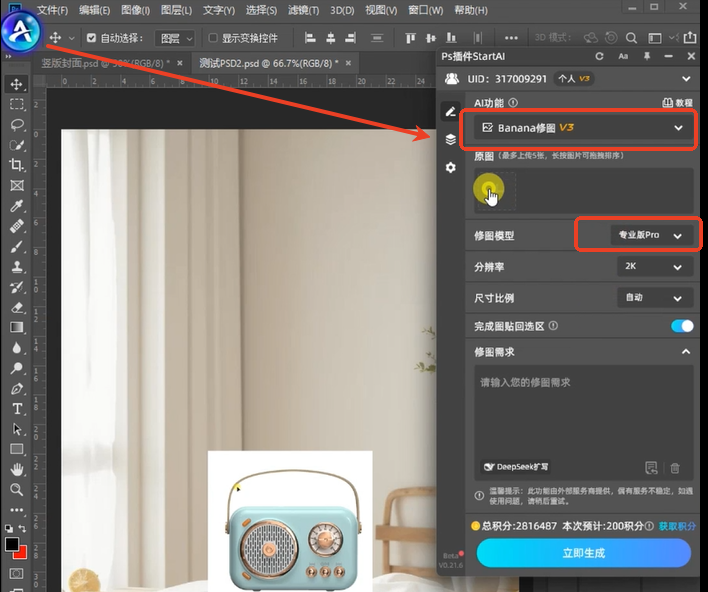Image resolution: width=708 pixels, height=592 pixels.
Task: Open the pencil edit tab in plugin sidebar
Action: tap(450, 112)
